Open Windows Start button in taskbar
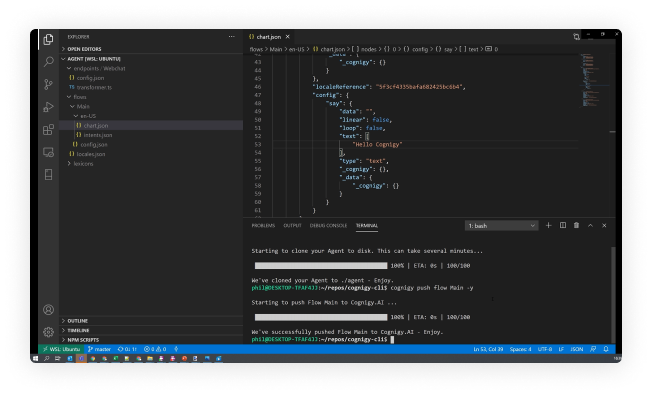The height and width of the screenshot is (394, 652). (35, 358)
